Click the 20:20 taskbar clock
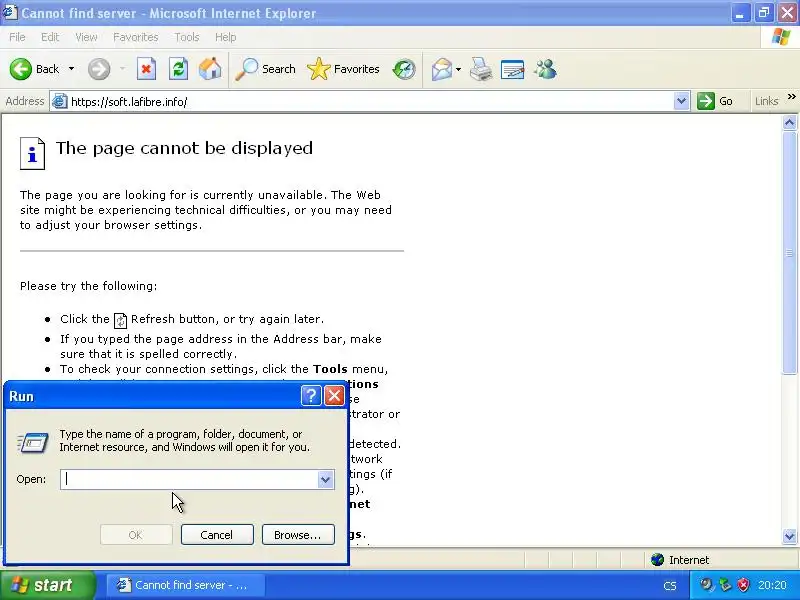 [x=772, y=585]
